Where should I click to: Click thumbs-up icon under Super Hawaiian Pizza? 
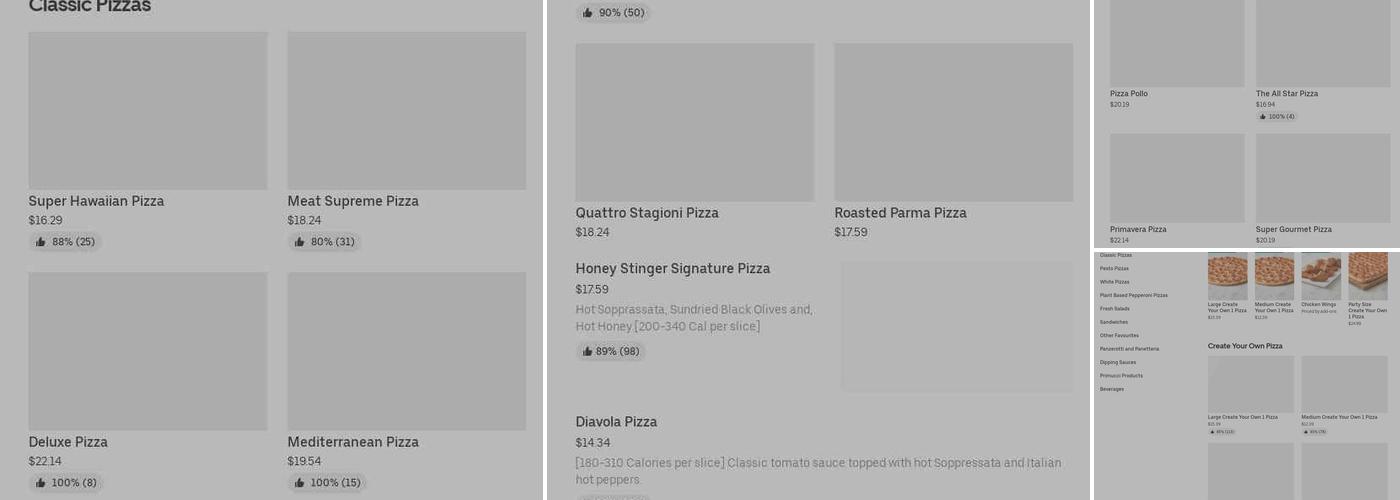tap(41, 242)
